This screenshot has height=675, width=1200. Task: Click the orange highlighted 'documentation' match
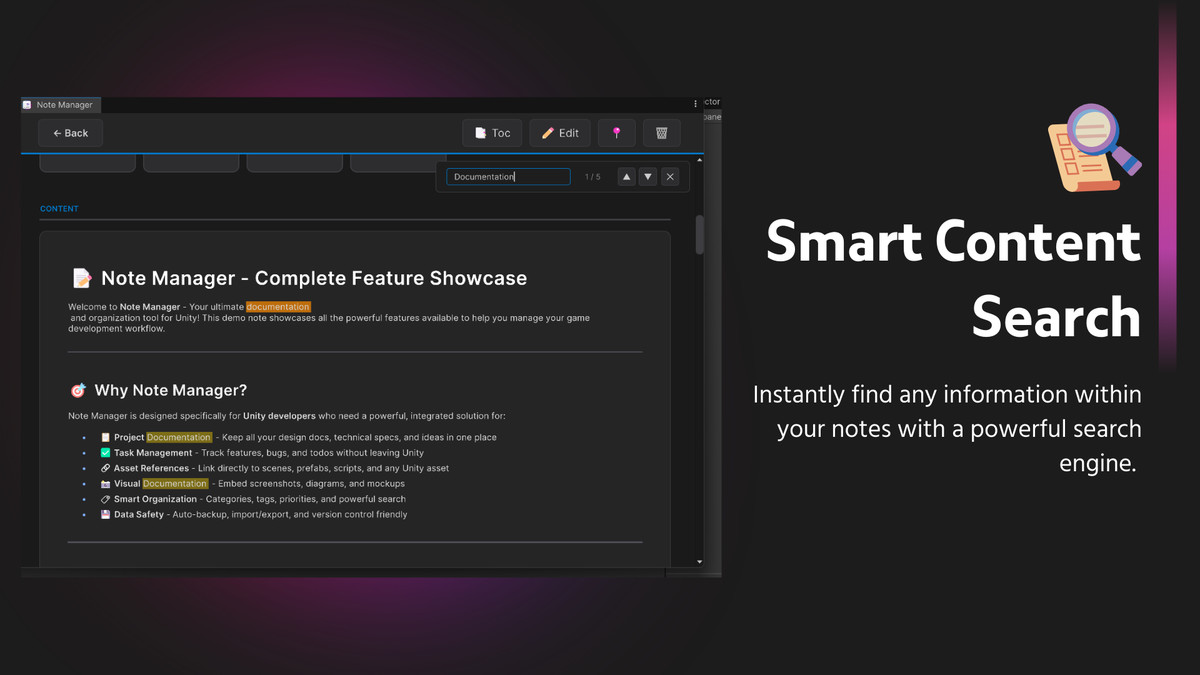pos(278,306)
